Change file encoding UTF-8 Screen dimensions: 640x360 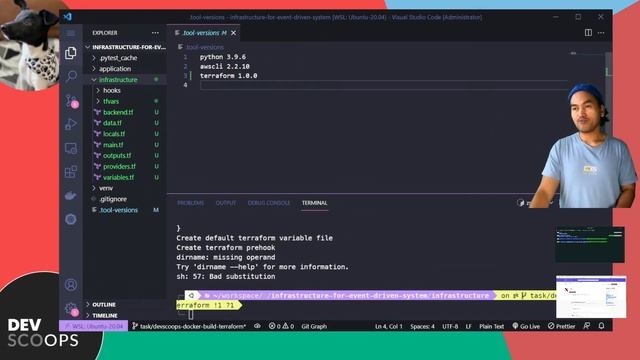tap(450, 326)
